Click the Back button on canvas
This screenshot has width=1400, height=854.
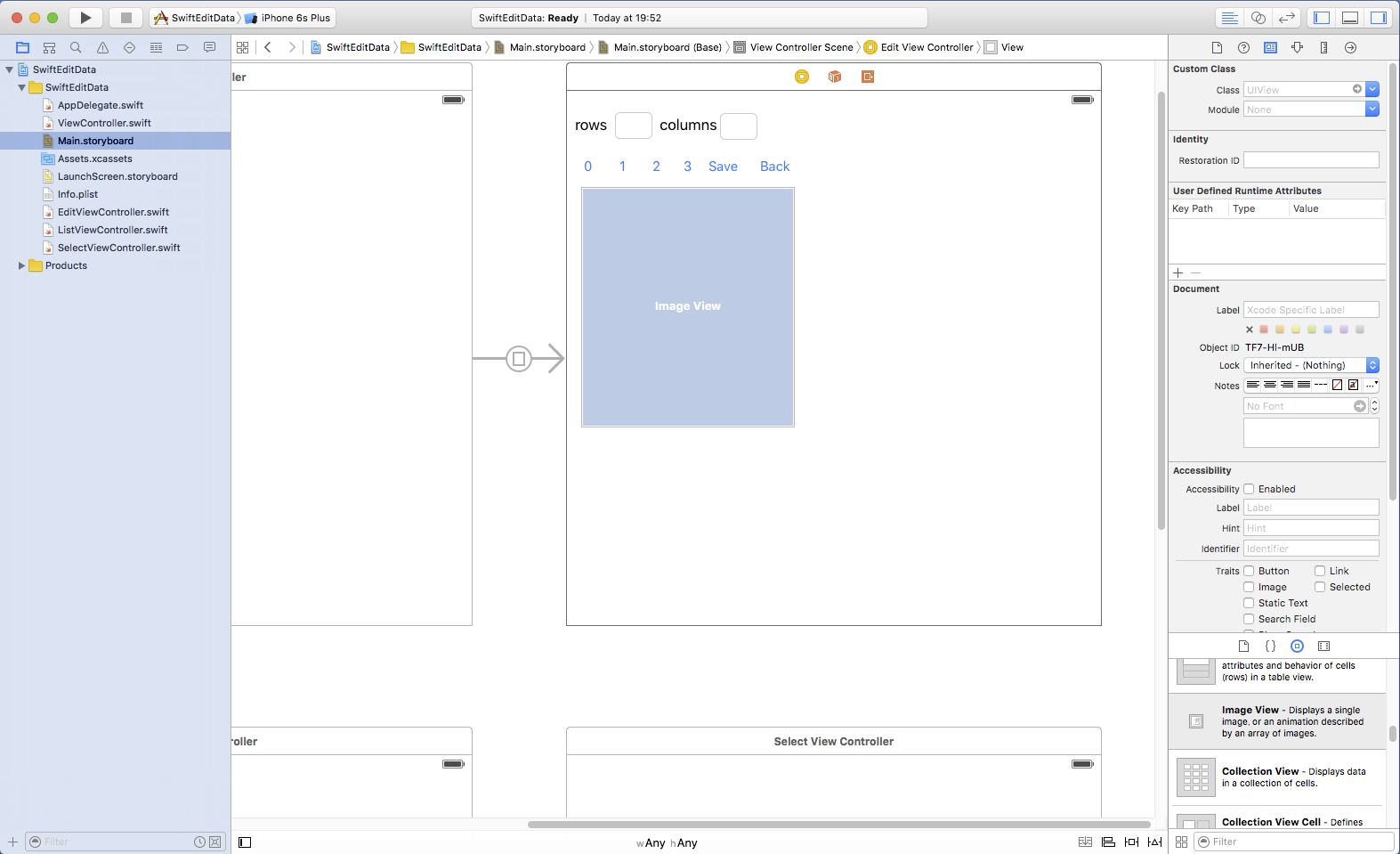[x=774, y=167]
